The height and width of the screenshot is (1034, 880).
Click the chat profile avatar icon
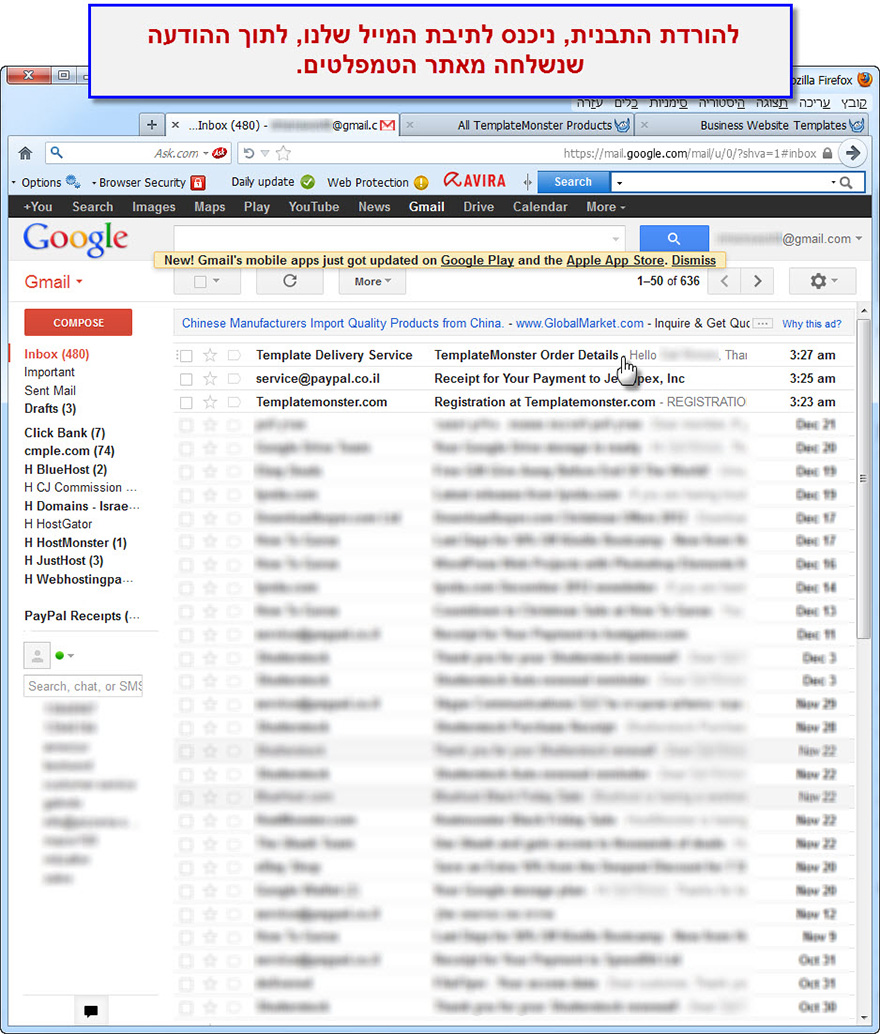pos(37,655)
